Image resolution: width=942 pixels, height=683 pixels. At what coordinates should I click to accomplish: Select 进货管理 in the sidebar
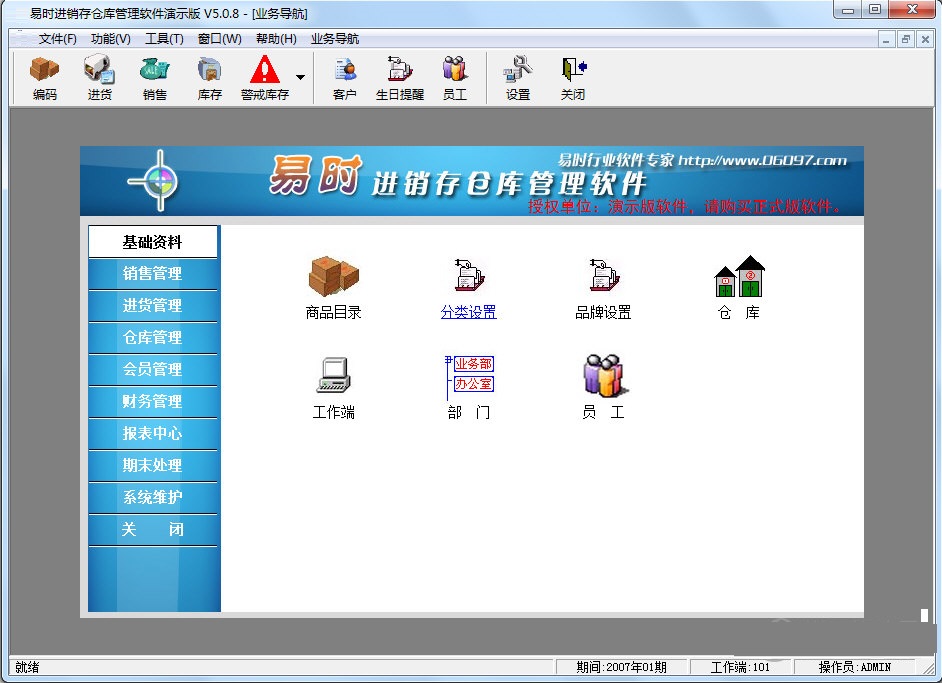(153, 306)
